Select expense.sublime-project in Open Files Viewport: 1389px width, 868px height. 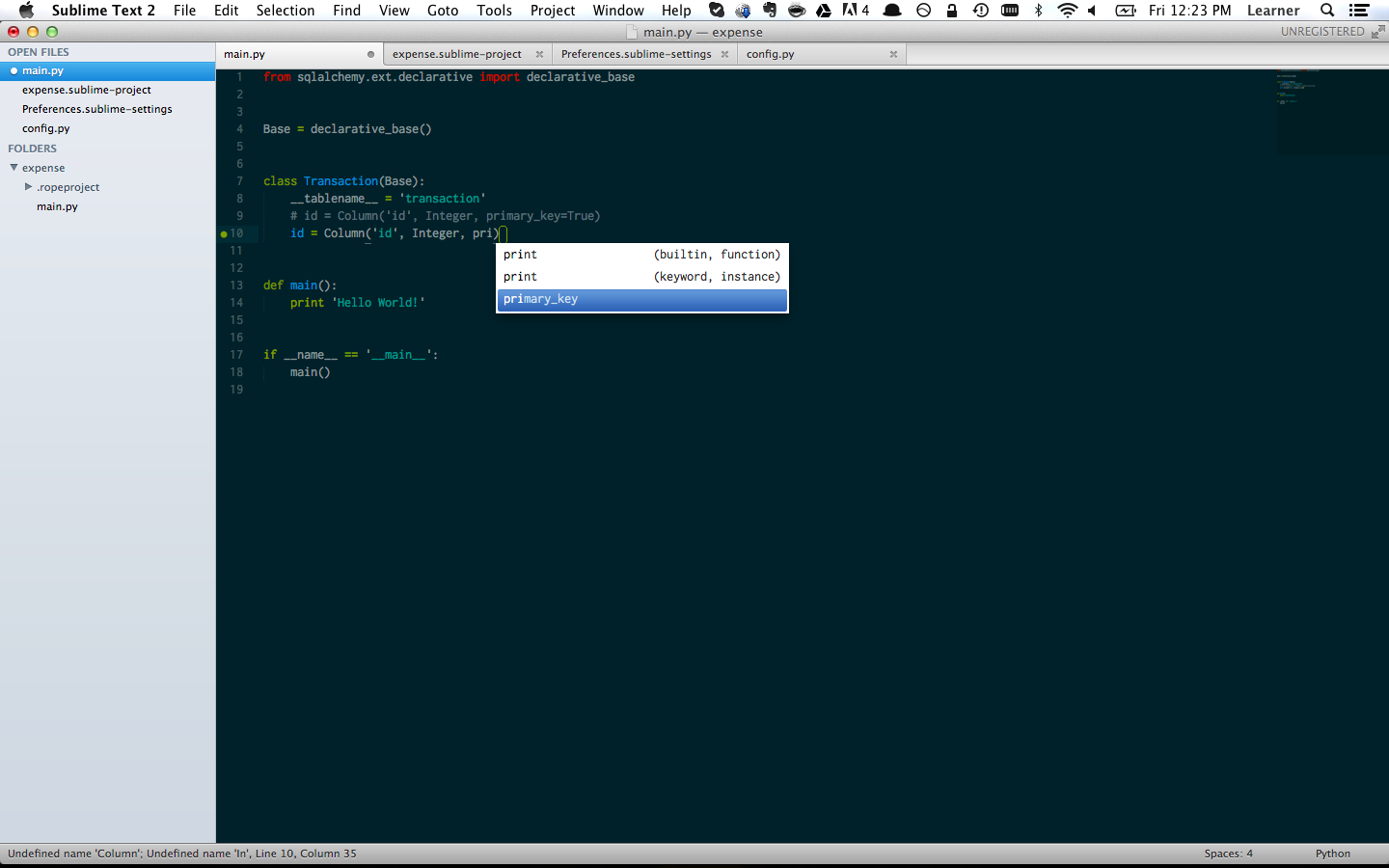click(87, 90)
